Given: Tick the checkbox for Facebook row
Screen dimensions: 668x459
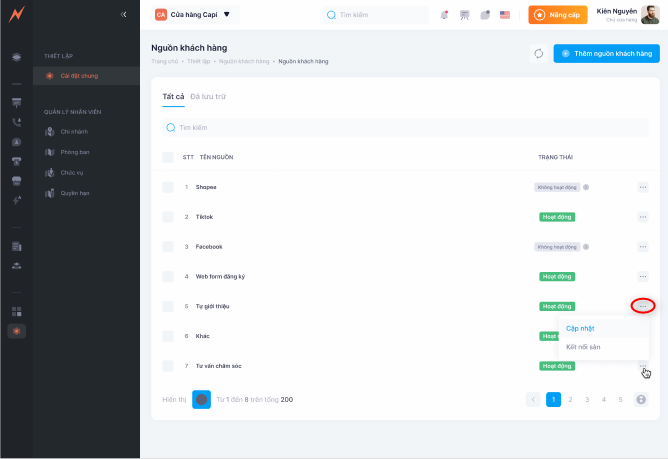Looking at the screenshot, I should [x=168, y=246].
